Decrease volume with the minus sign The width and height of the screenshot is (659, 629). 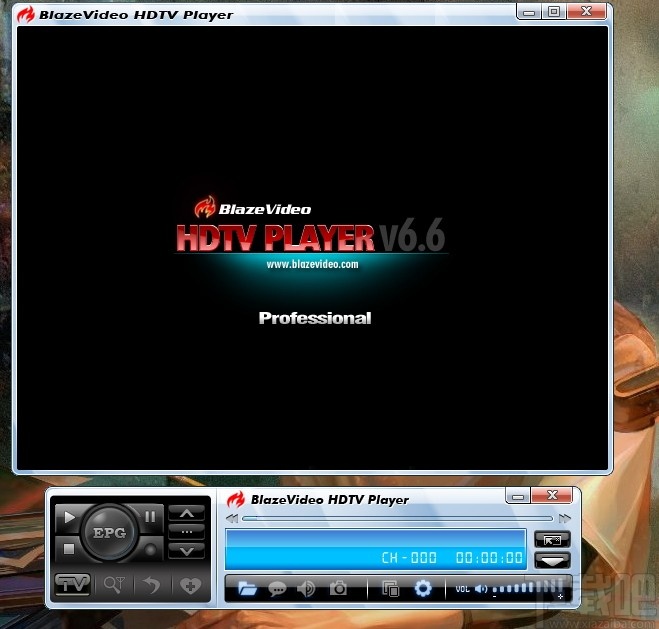pos(495,596)
